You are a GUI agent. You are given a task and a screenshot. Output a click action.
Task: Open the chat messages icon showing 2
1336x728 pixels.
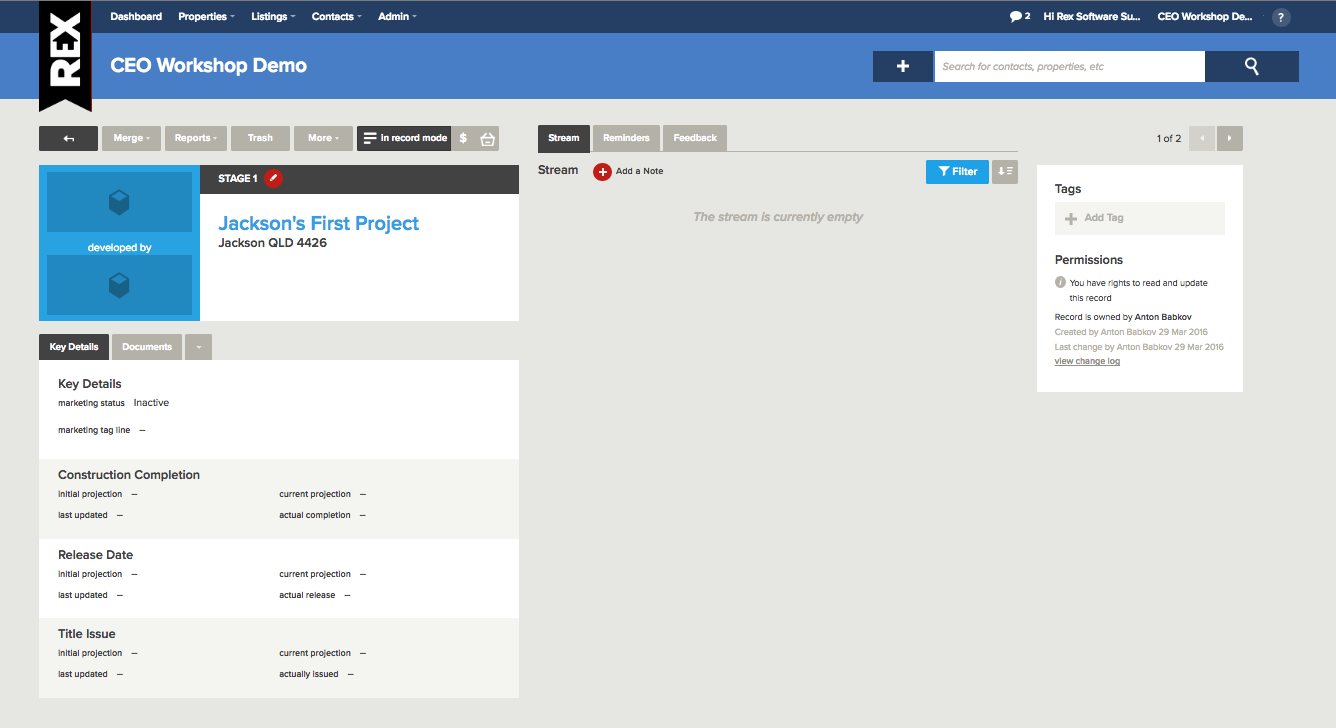point(1020,17)
